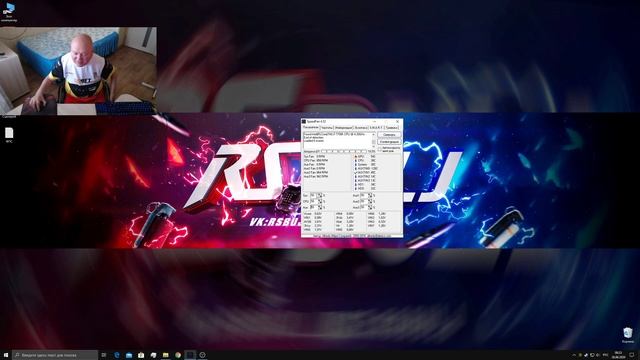Show hidden system tray icons
Viewport: 640px width, 360px height.
point(574,355)
